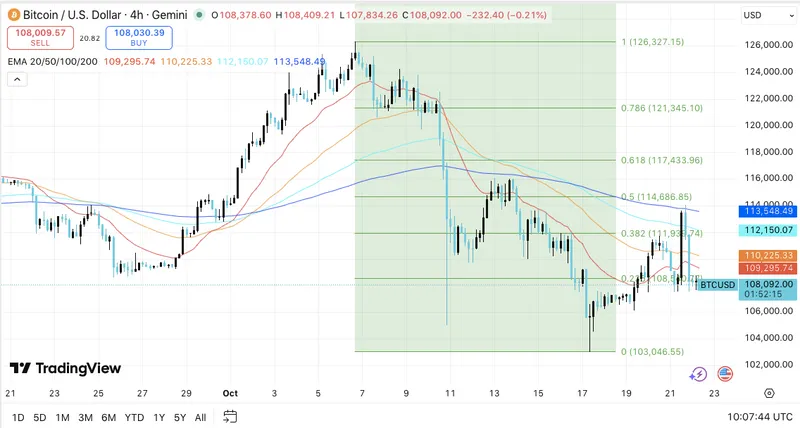Image resolution: width=800 pixels, height=428 pixels.
Task: Select the 1D time range
Action: pos(18,416)
